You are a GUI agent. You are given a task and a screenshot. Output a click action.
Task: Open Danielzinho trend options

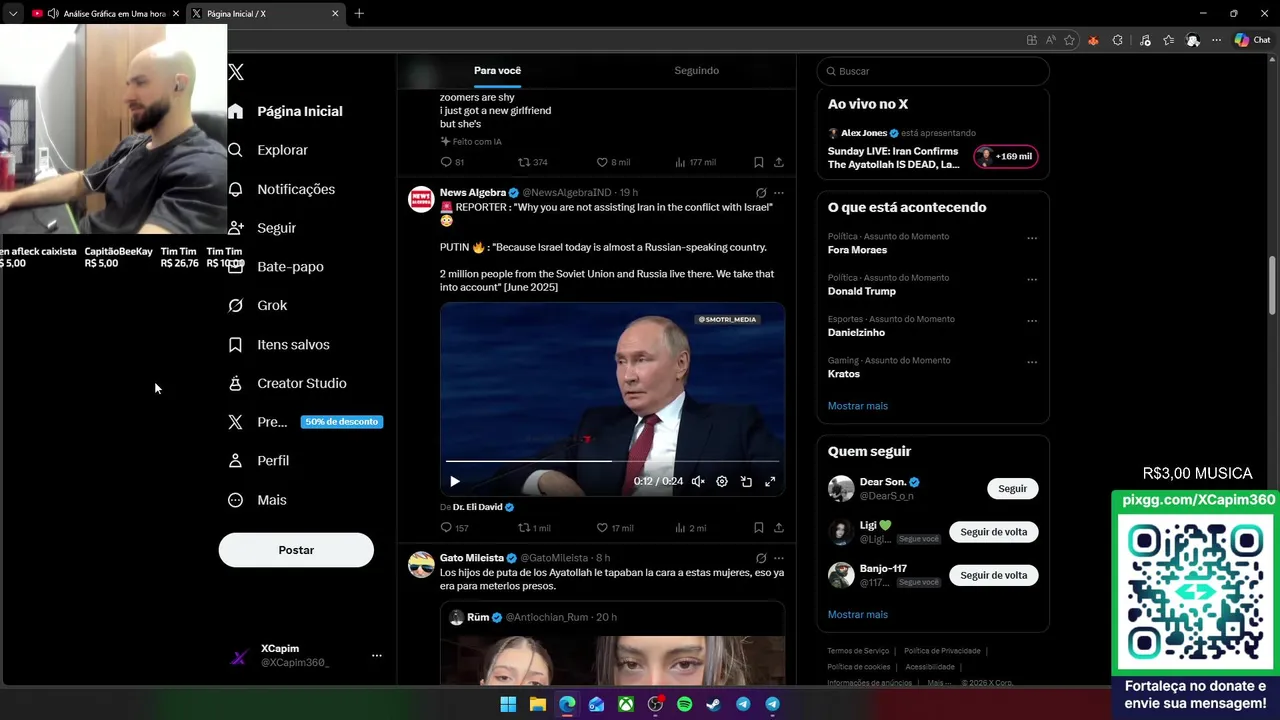pyautogui.click(x=1032, y=321)
